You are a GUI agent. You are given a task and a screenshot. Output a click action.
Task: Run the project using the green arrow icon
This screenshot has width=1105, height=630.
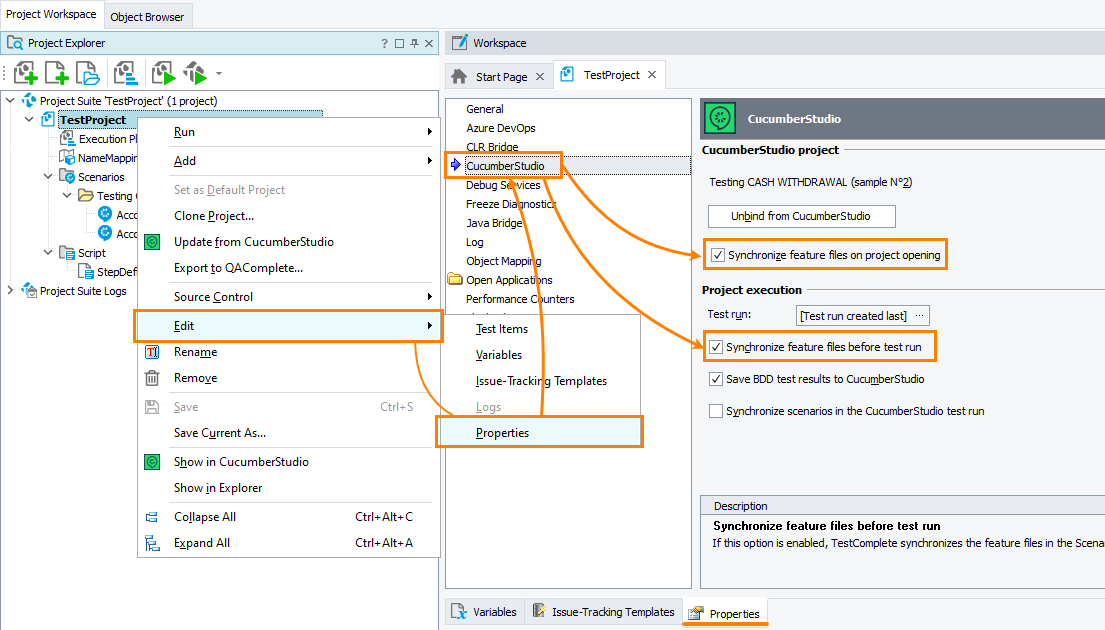162,72
